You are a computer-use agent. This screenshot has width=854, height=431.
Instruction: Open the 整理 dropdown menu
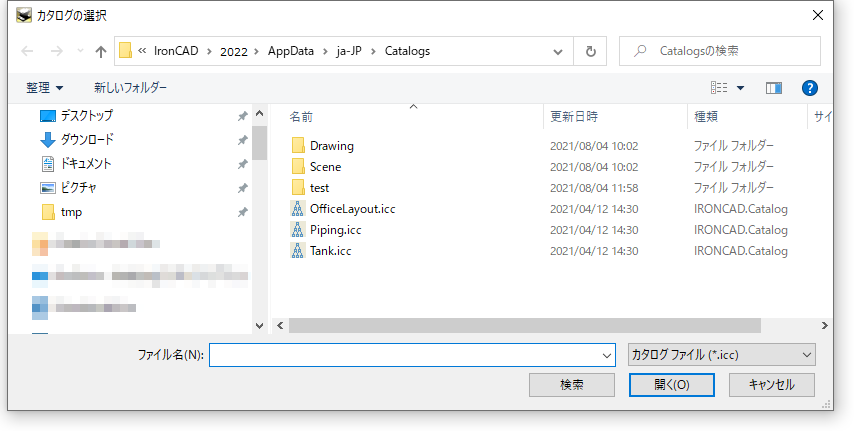(x=45, y=88)
